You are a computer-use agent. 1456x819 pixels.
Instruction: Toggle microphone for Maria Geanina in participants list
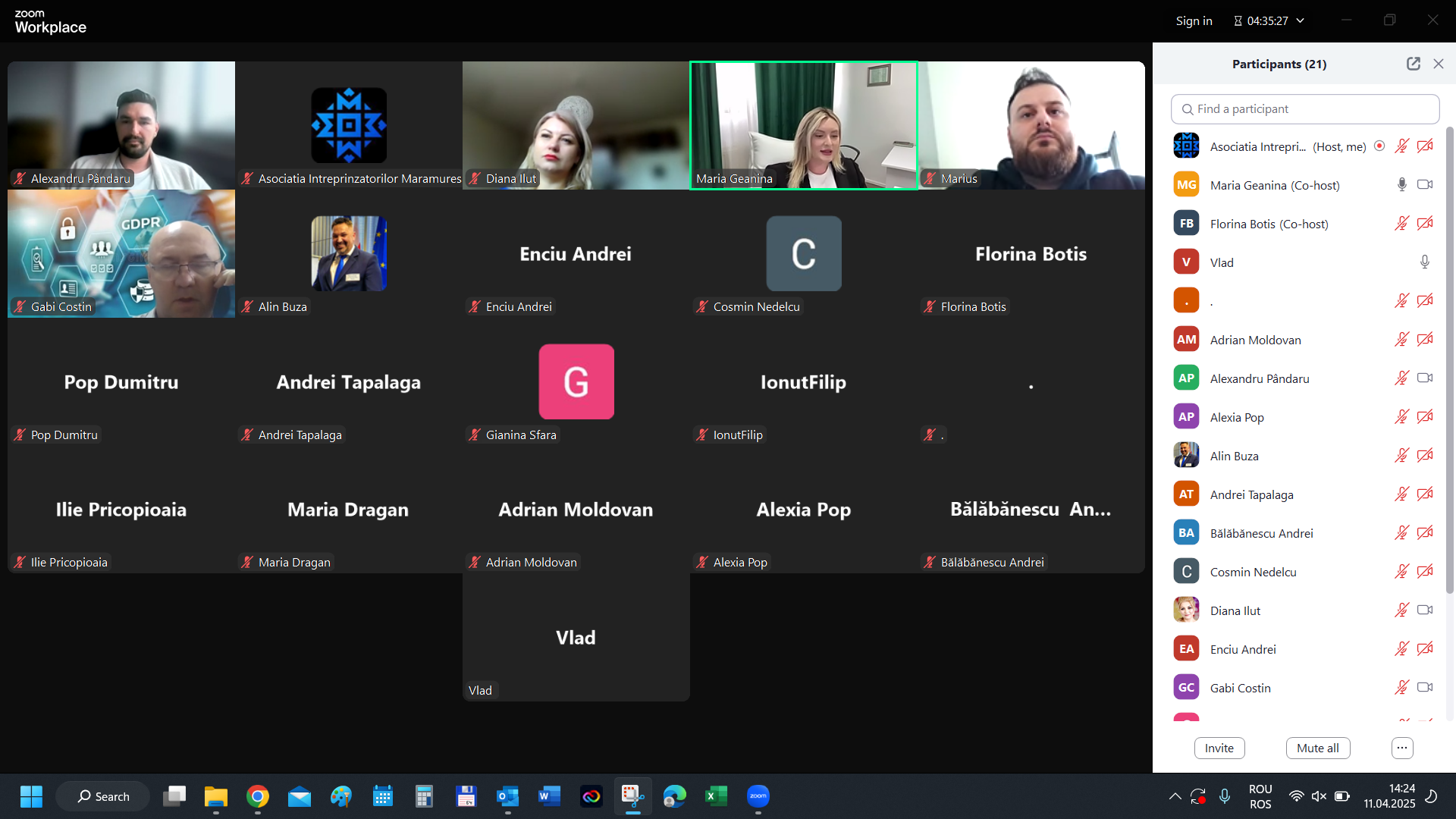pyautogui.click(x=1402, y=184)
